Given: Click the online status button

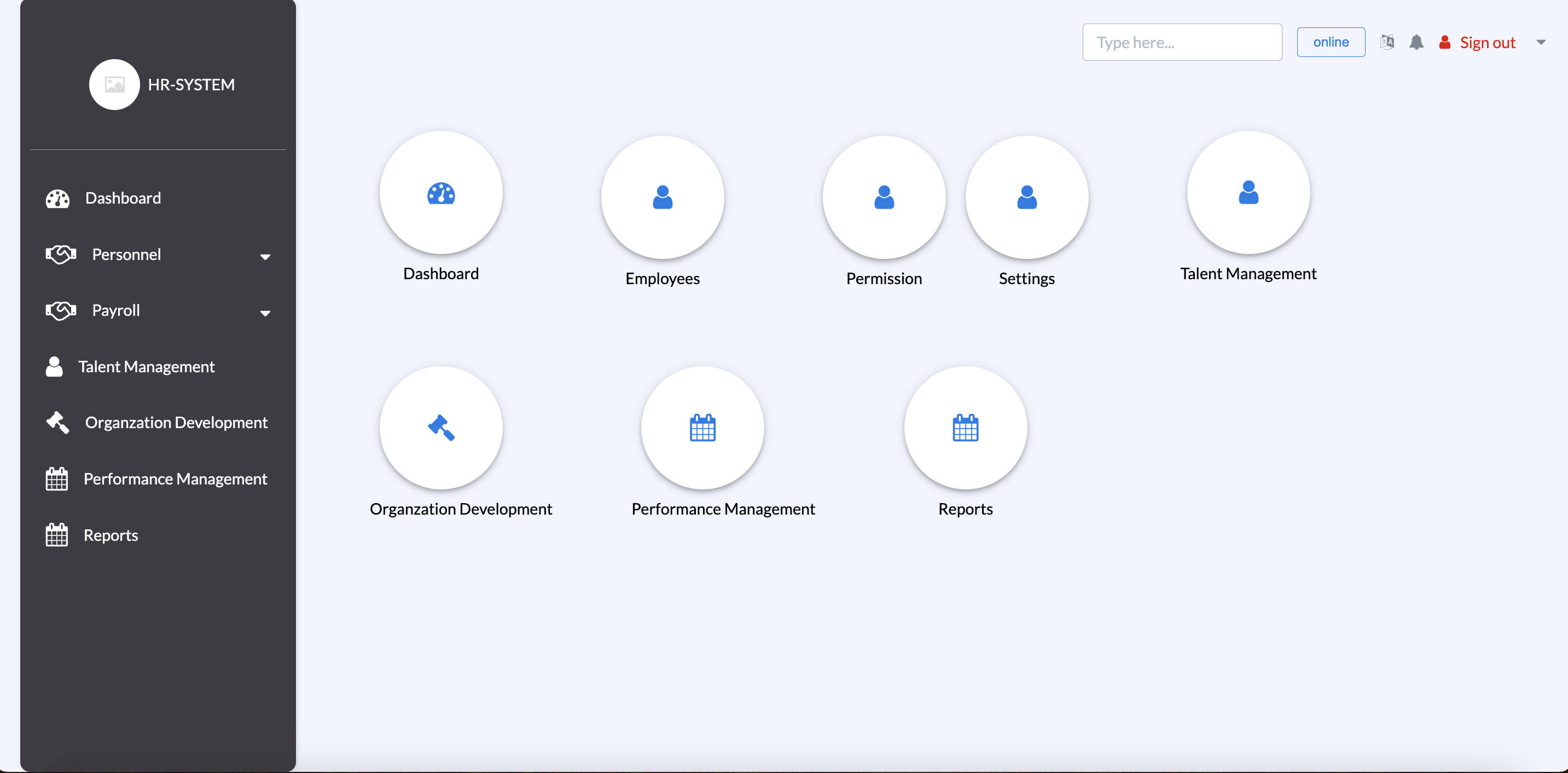Looking at the screenshot, I should click(1331, 42).
